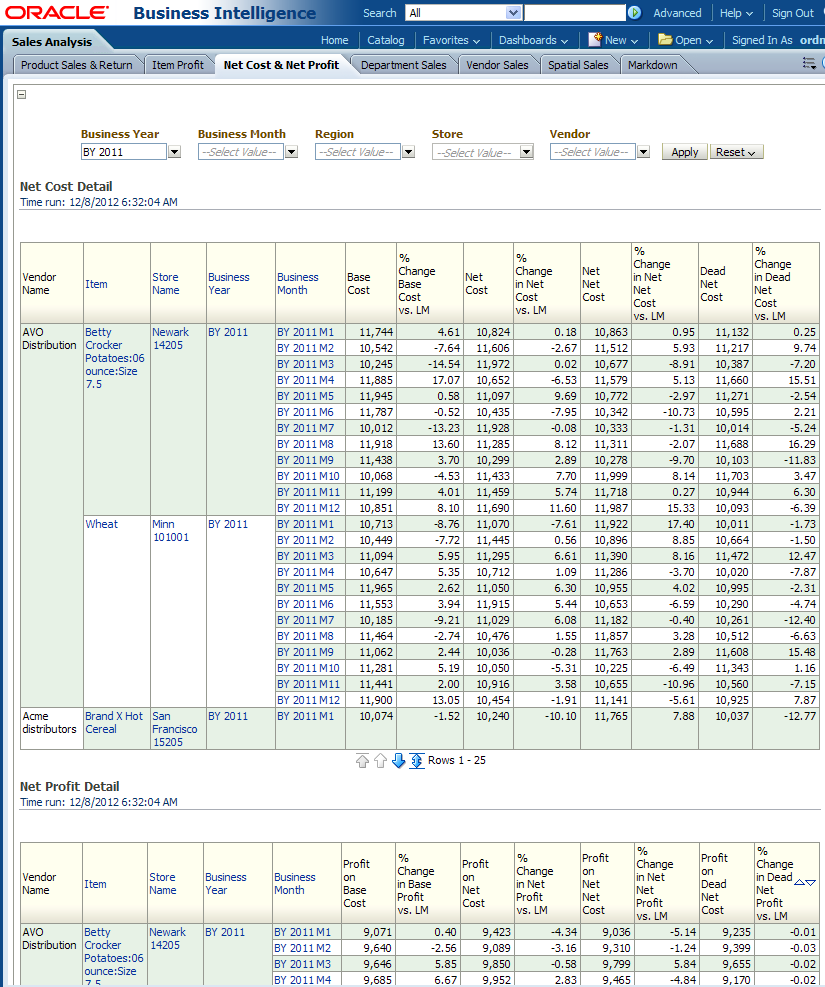Viewport: 825px width, 987px height.
Task: Sort descending on % Change in Dead Net Profit
Action: click(x=811, y=882)
